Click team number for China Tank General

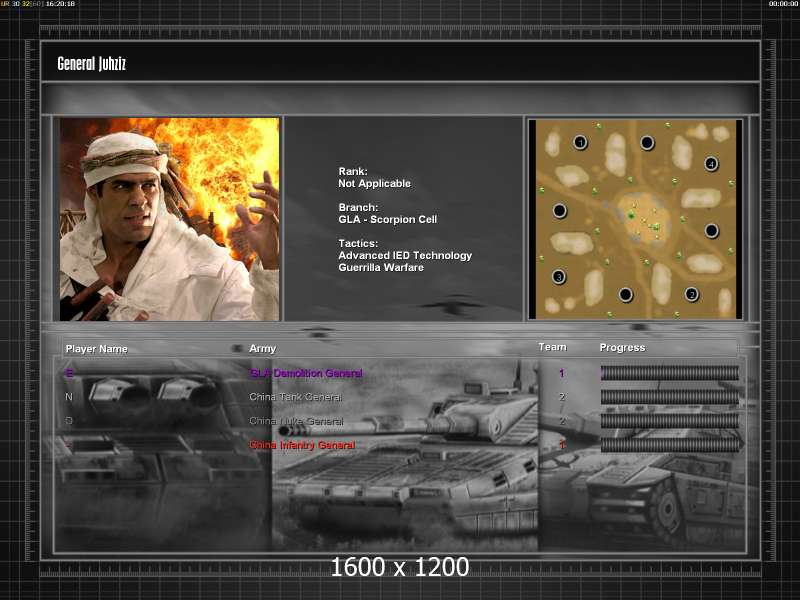tap(562, 397)
